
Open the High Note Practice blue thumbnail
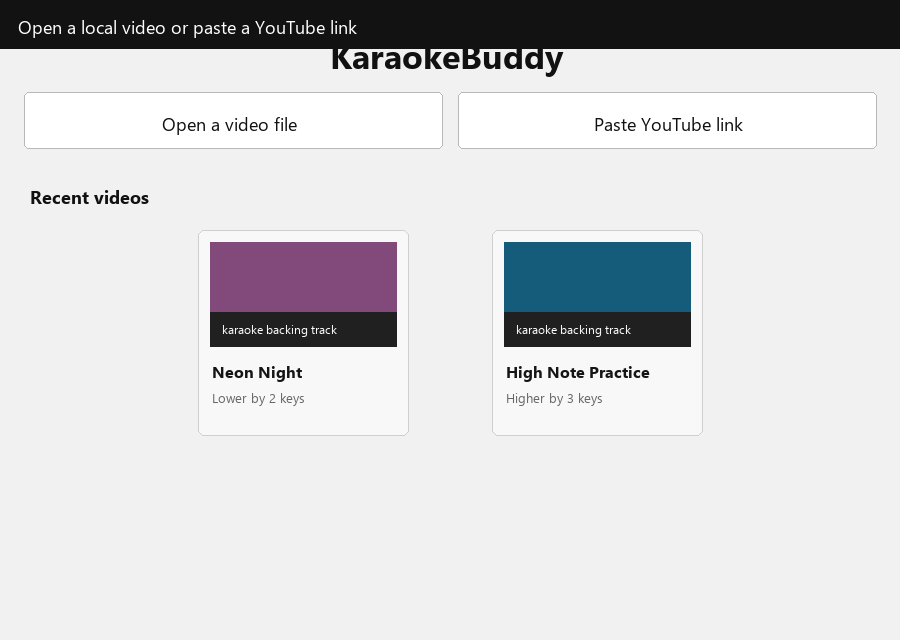597,277
